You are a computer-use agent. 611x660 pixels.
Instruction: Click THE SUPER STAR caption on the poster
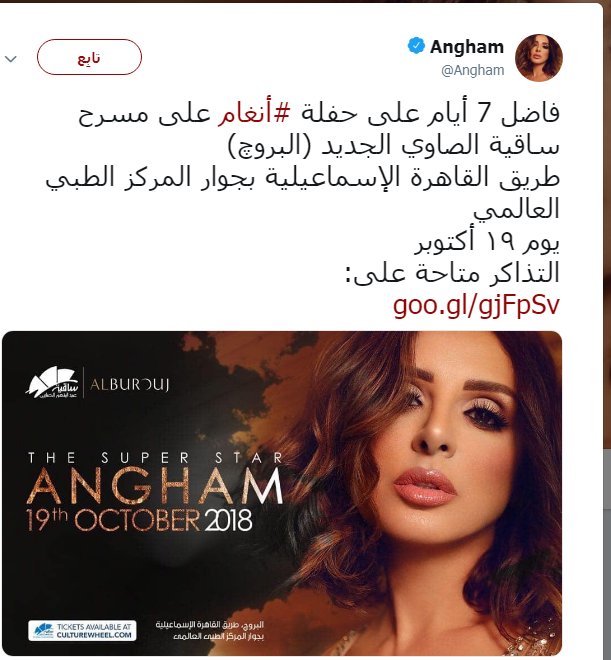pos(155,458)
